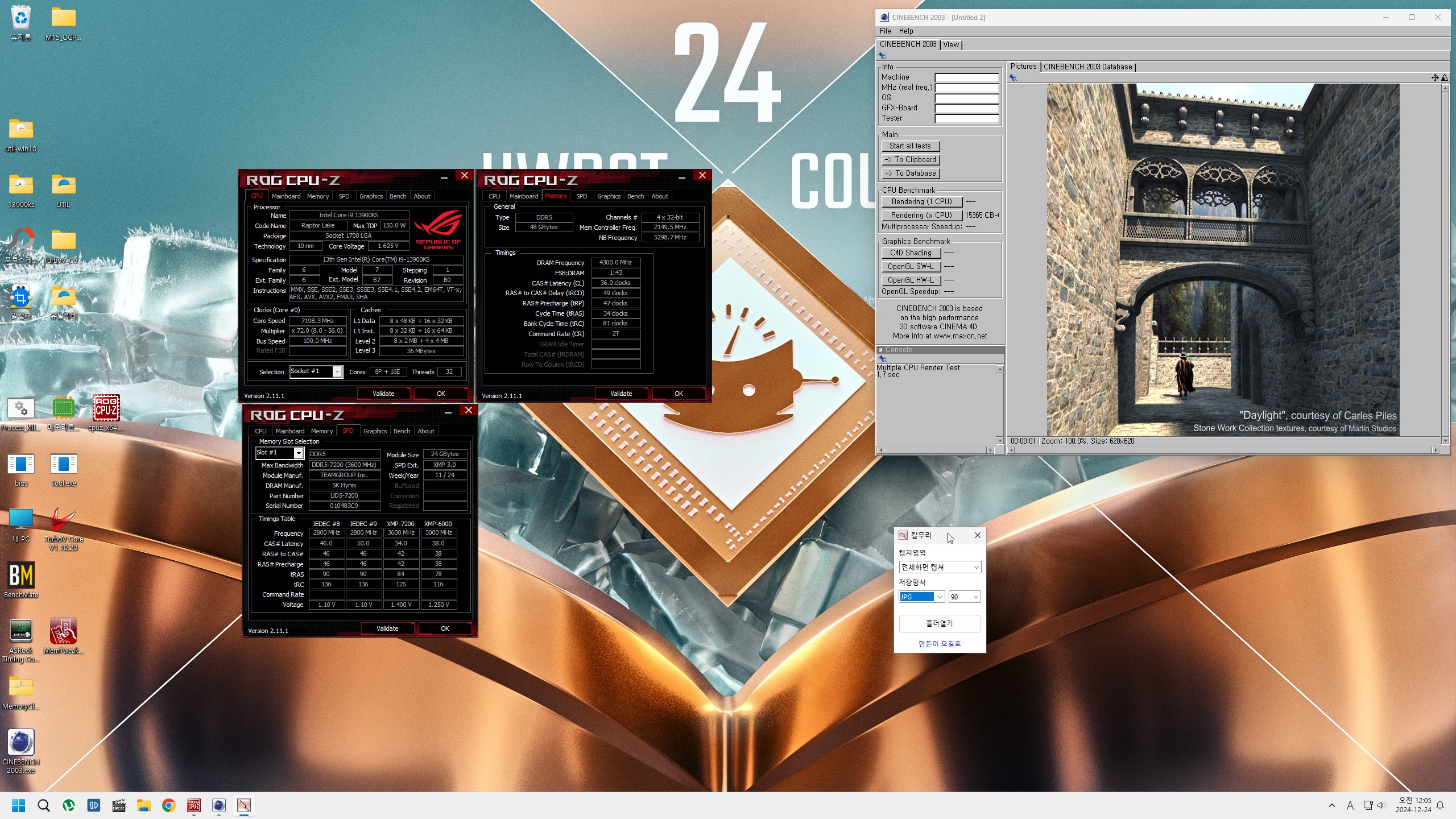Viewport: 1456px width, 819px height.
Task: Launch CINEBENCH 2003.exe desktop icon
Action: point(21,752)
